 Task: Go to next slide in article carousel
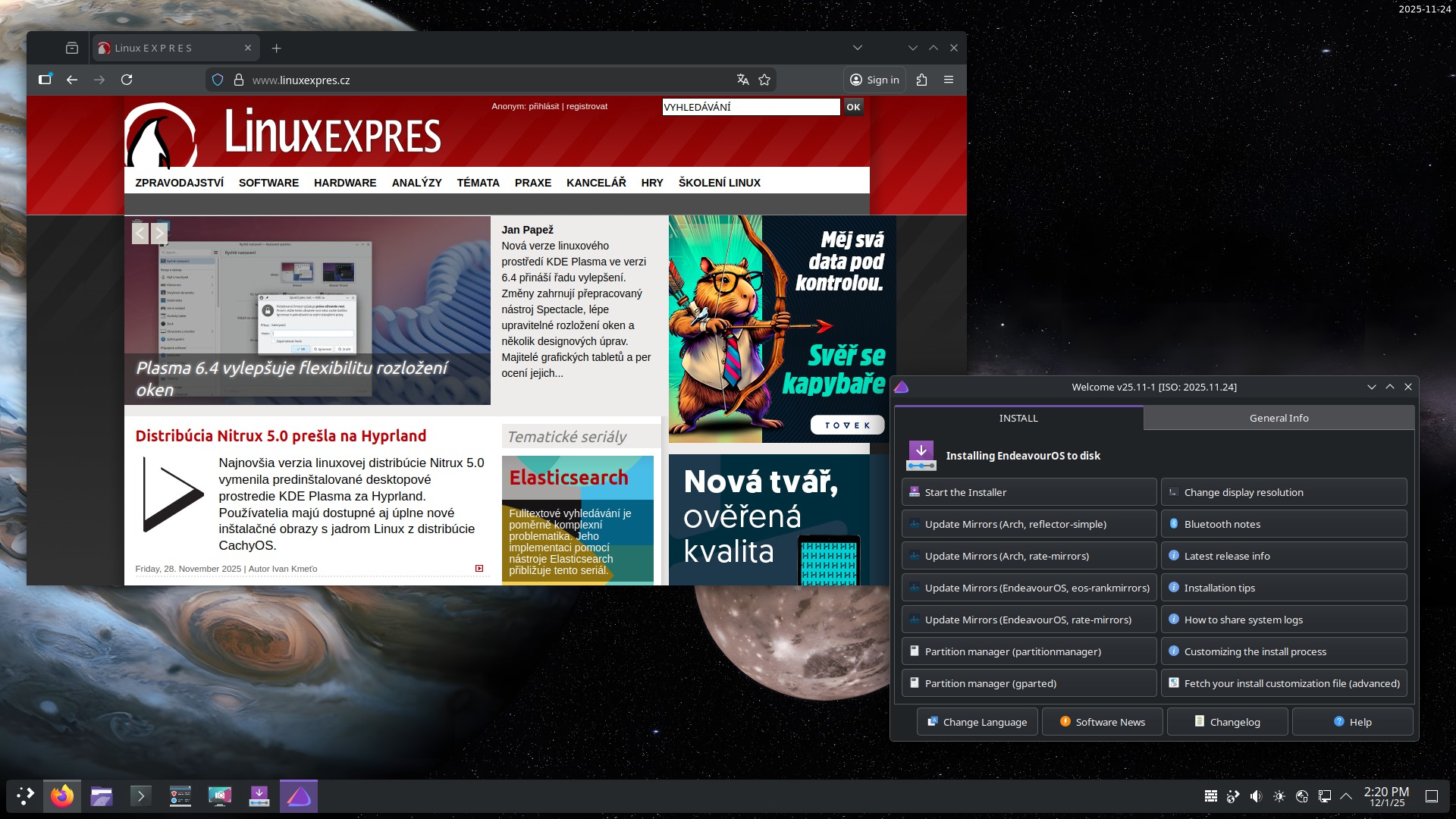(159, 234)
